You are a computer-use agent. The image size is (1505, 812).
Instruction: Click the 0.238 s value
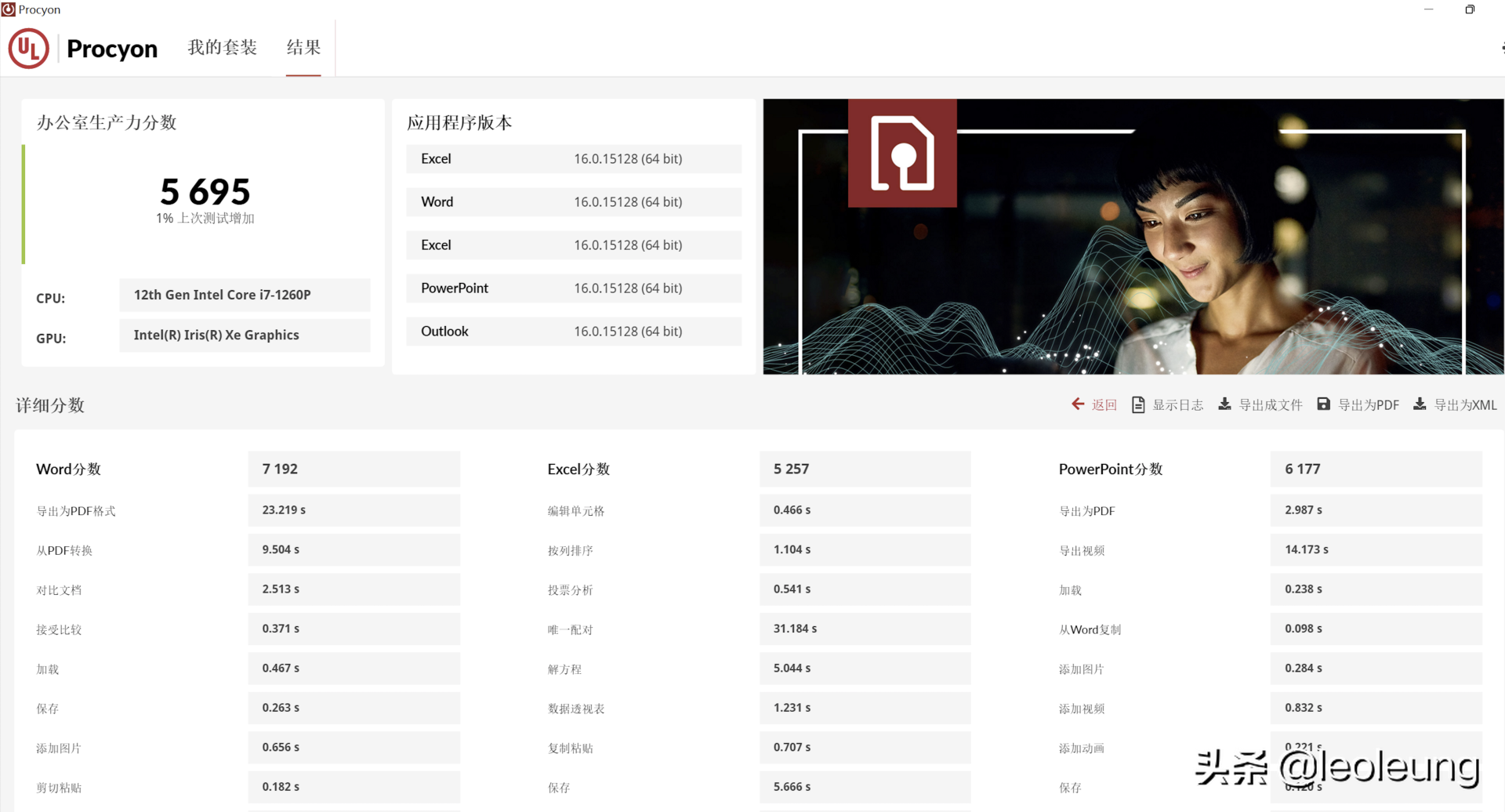[x=1376, y=589]
